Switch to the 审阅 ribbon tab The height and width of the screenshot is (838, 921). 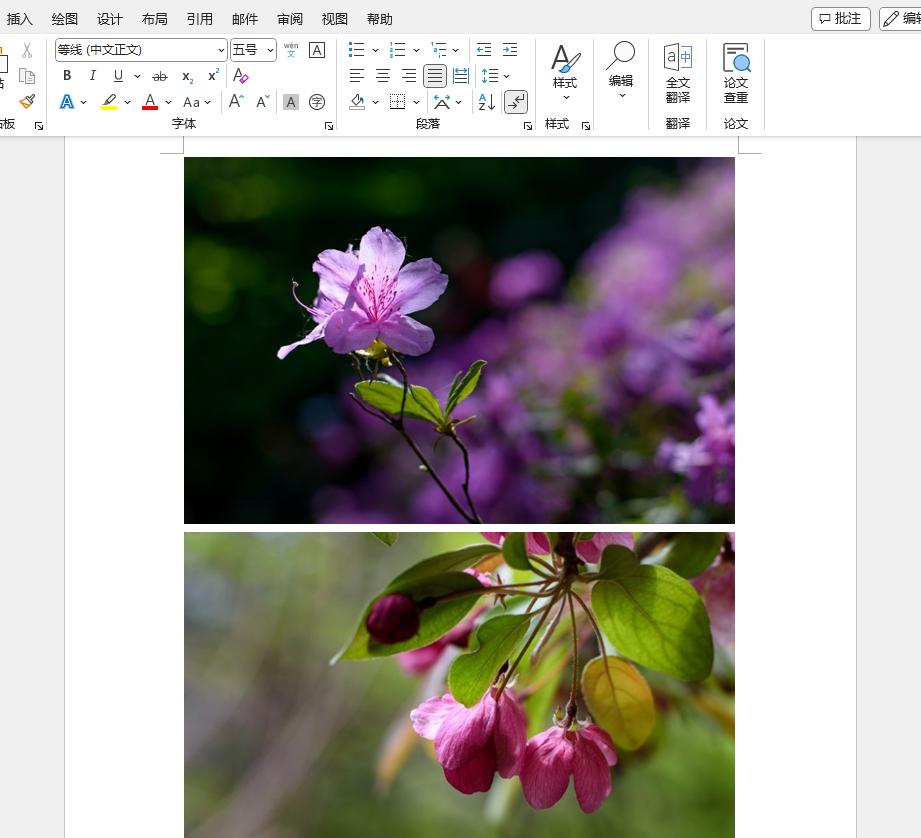[x=290, y=19]
